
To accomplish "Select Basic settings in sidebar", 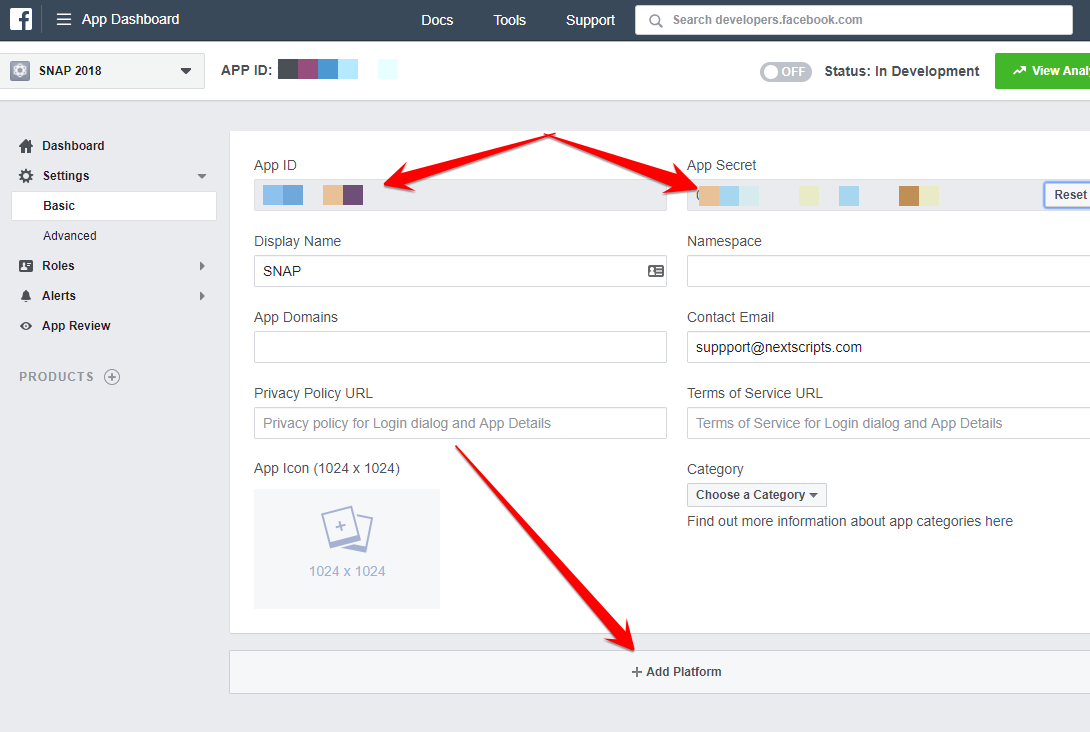I will (114, 206).
